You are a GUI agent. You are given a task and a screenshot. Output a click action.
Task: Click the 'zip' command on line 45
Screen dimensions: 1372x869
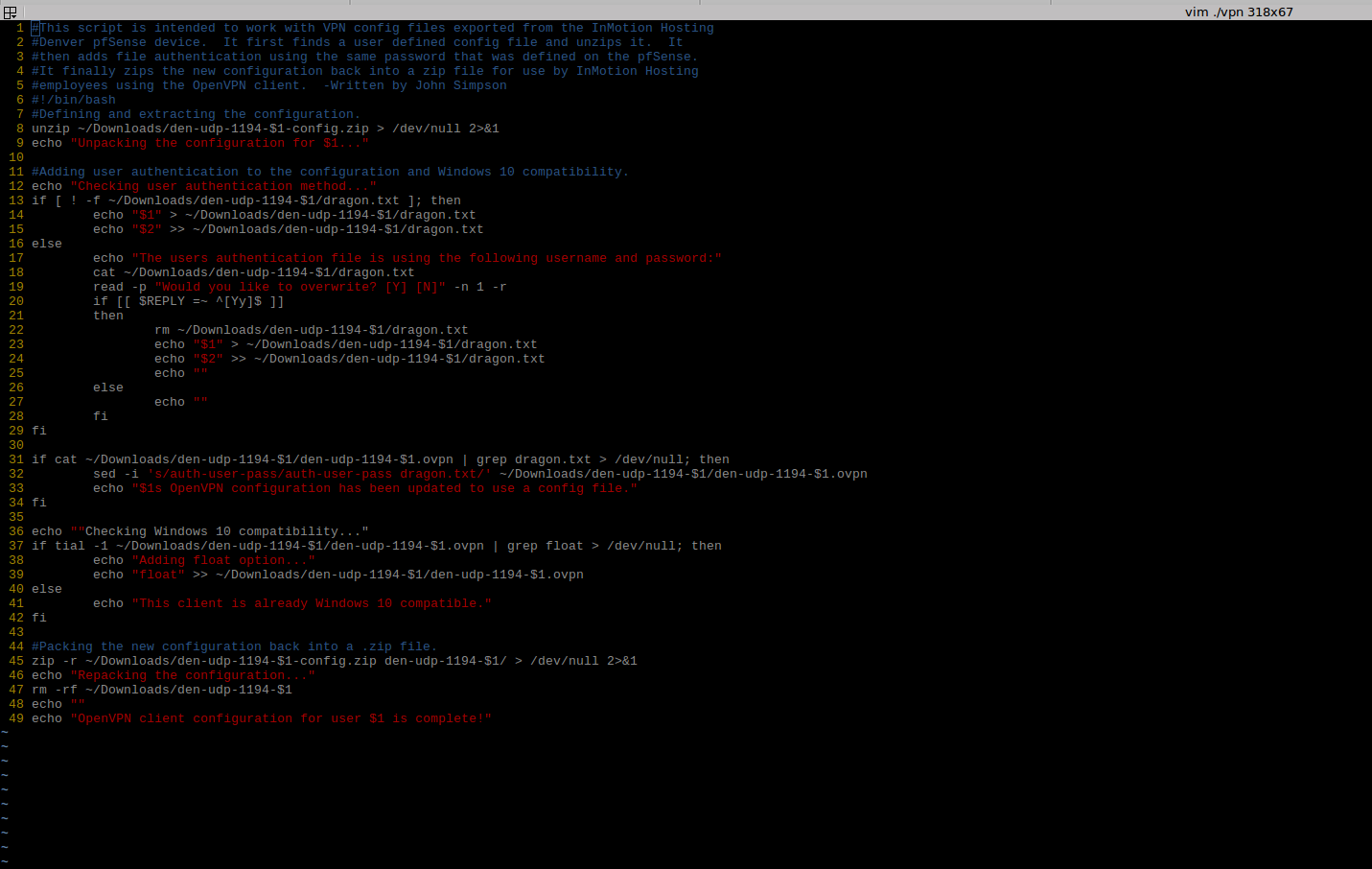[42, 661]
